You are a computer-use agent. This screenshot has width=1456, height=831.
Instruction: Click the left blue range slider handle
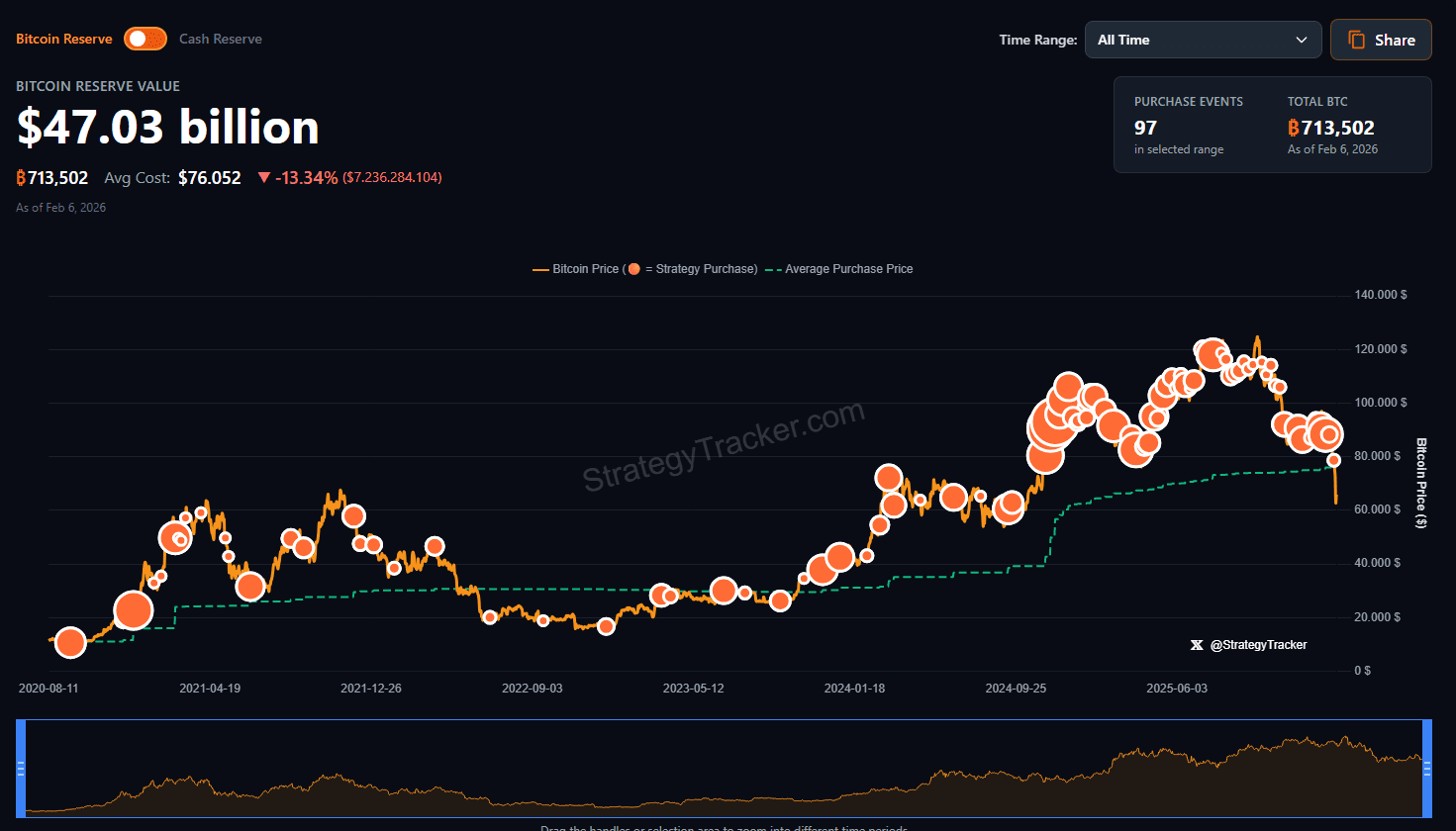(21, 769)
